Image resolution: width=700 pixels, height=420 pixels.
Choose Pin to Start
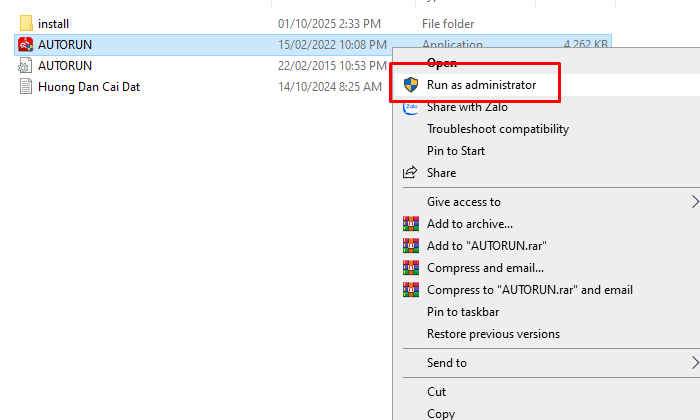[x=455, y=151]
